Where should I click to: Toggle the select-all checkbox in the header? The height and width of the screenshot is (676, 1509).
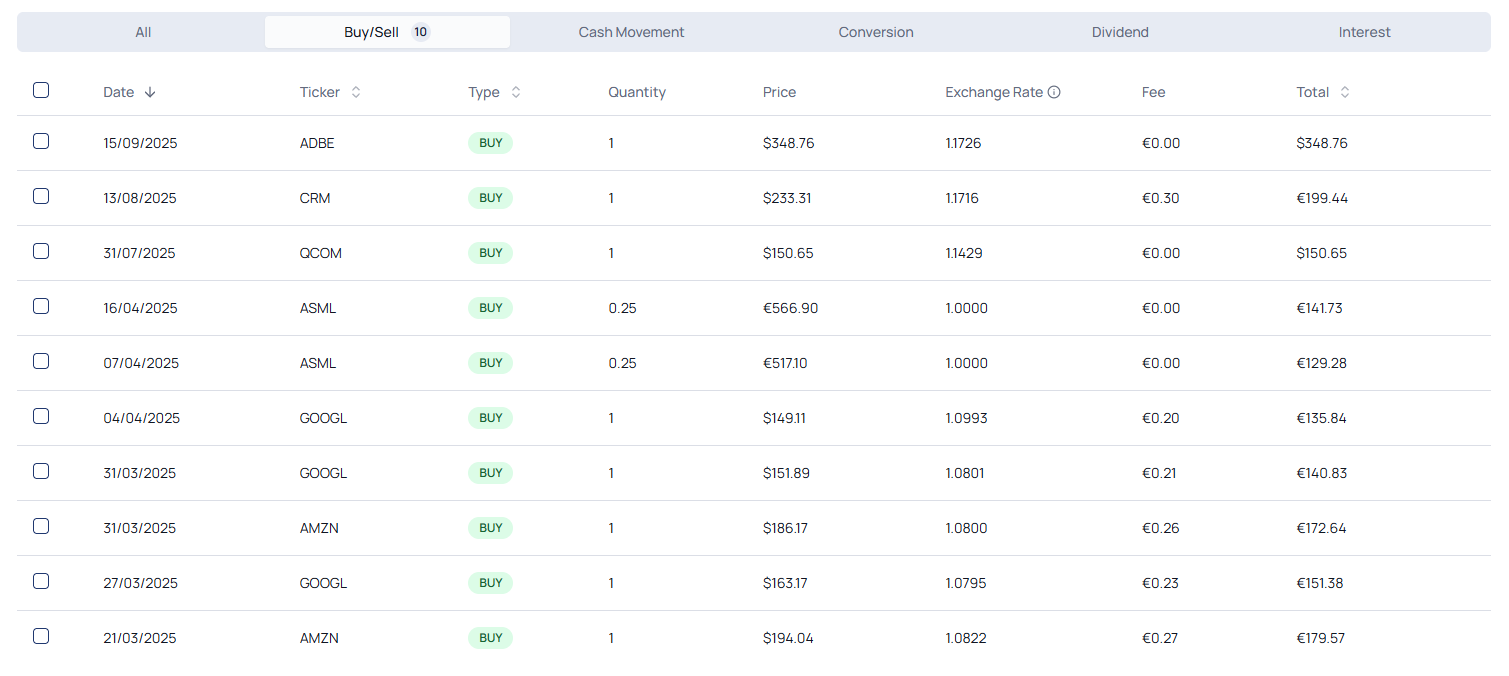(x=41, y=90)
